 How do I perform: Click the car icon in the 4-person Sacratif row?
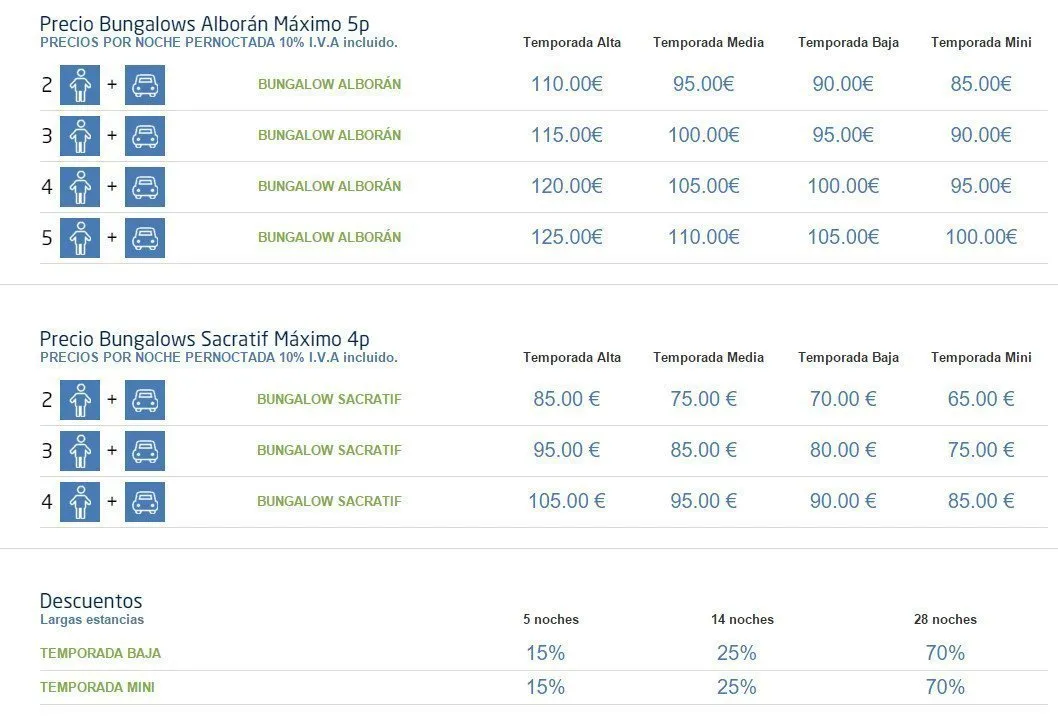tap(144, 502)
